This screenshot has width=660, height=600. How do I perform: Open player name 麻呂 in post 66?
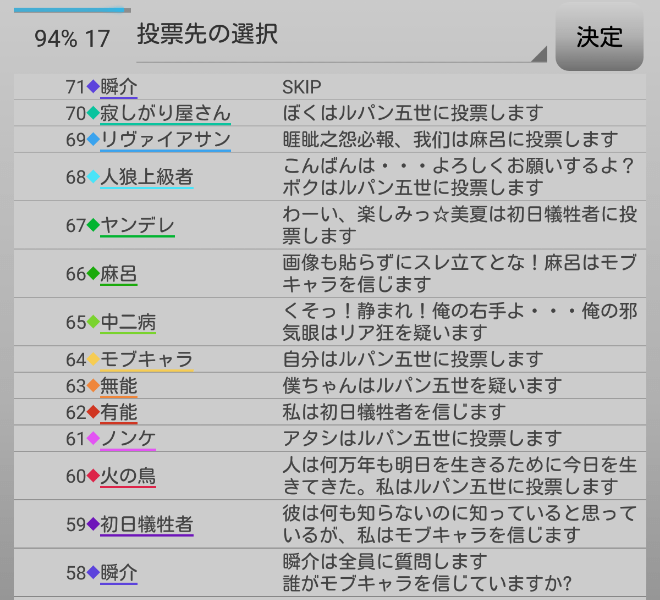[119, 274]
